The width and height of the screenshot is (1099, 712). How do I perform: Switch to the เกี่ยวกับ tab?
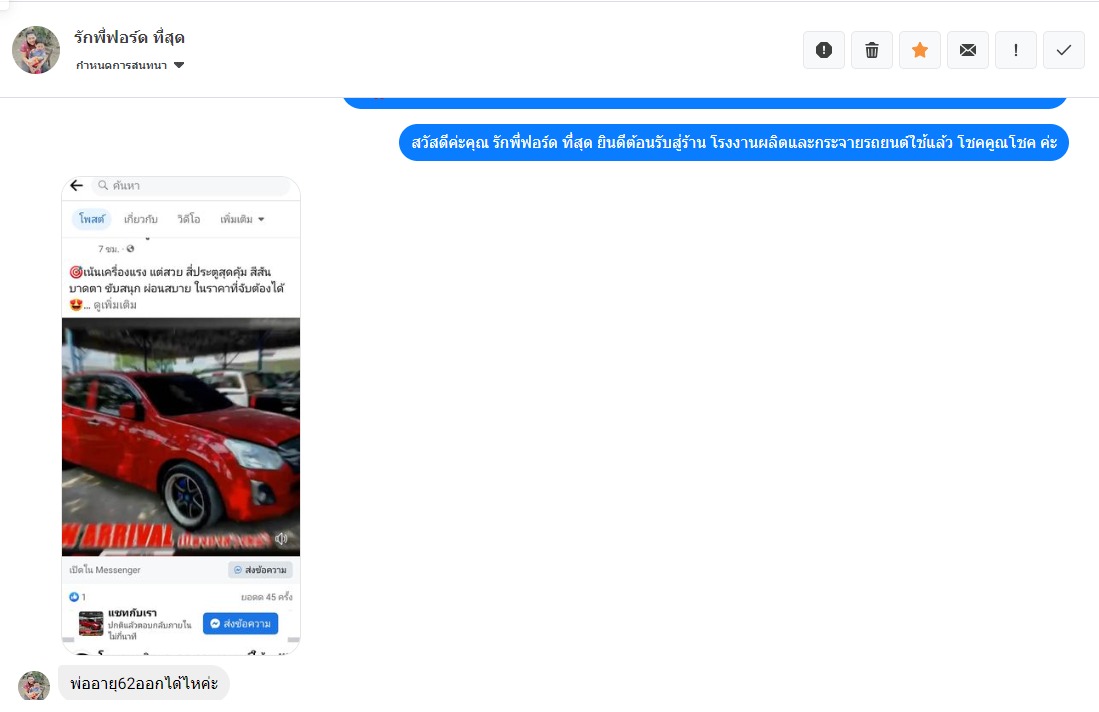tap(140, 219)
